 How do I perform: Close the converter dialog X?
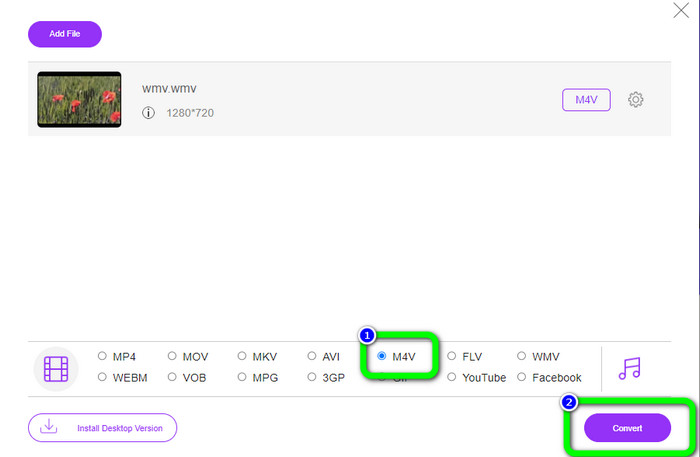[682, 11]
